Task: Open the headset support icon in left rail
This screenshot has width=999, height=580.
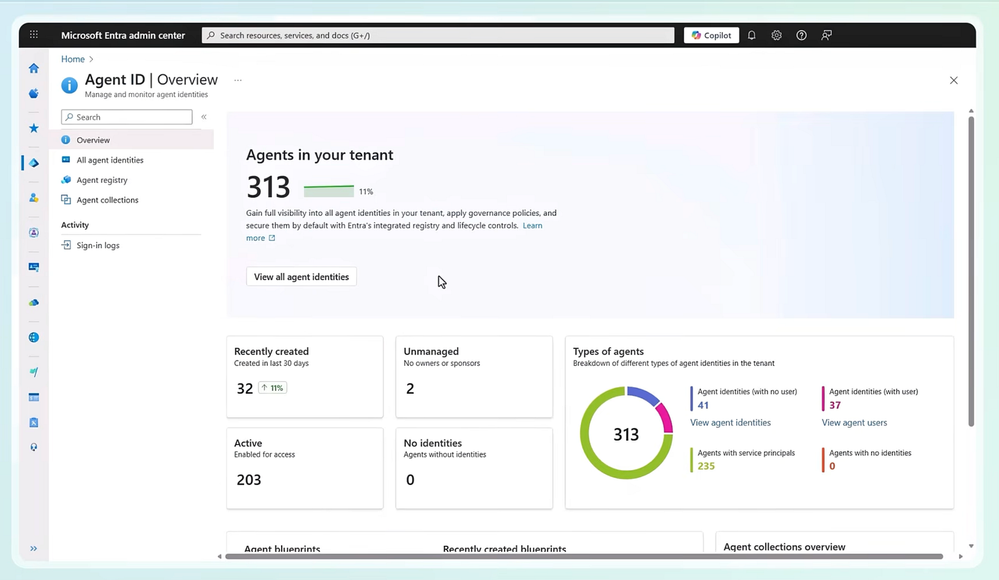Action: (x=34, y=447)
